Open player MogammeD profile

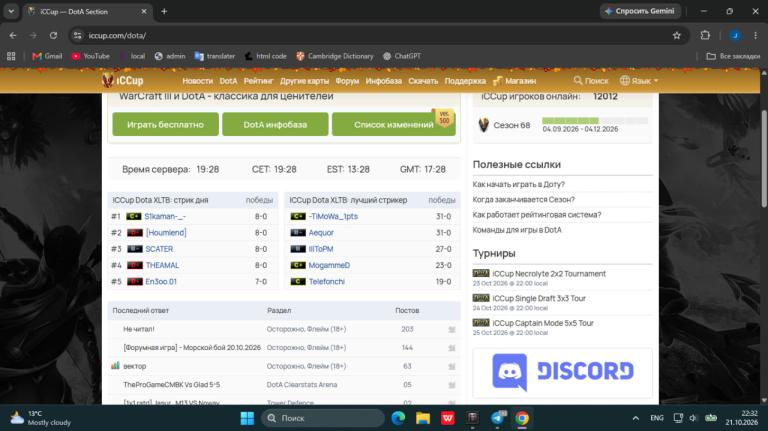point(329,265)
